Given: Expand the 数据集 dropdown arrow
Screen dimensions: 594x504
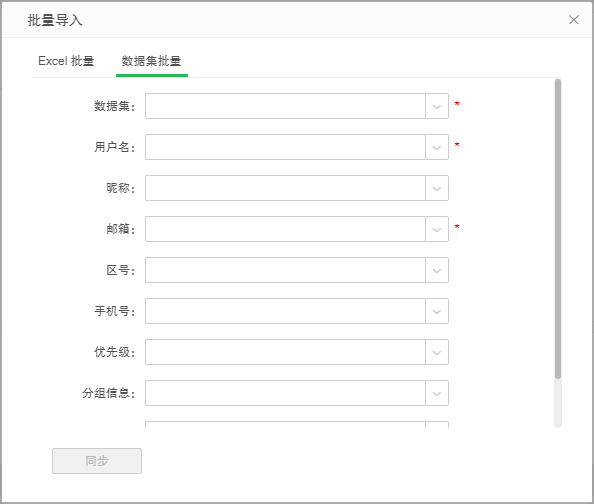Looking at the screenshot, I should pyautogui.click(x=437, y=106).
